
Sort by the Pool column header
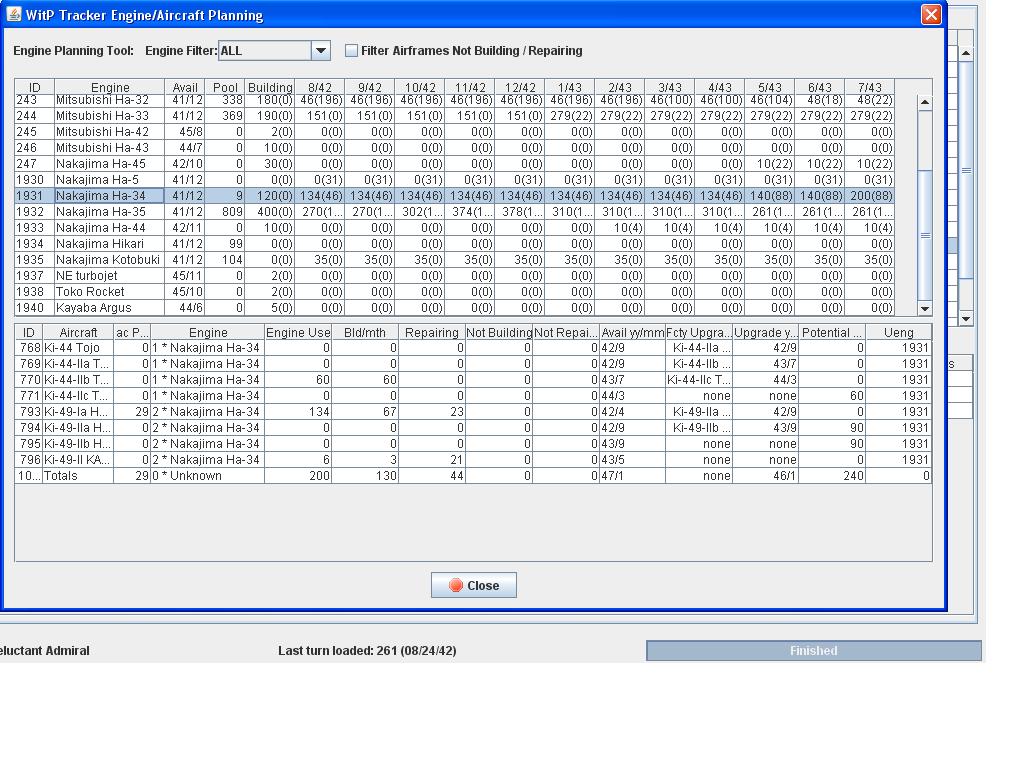(225, 87)
